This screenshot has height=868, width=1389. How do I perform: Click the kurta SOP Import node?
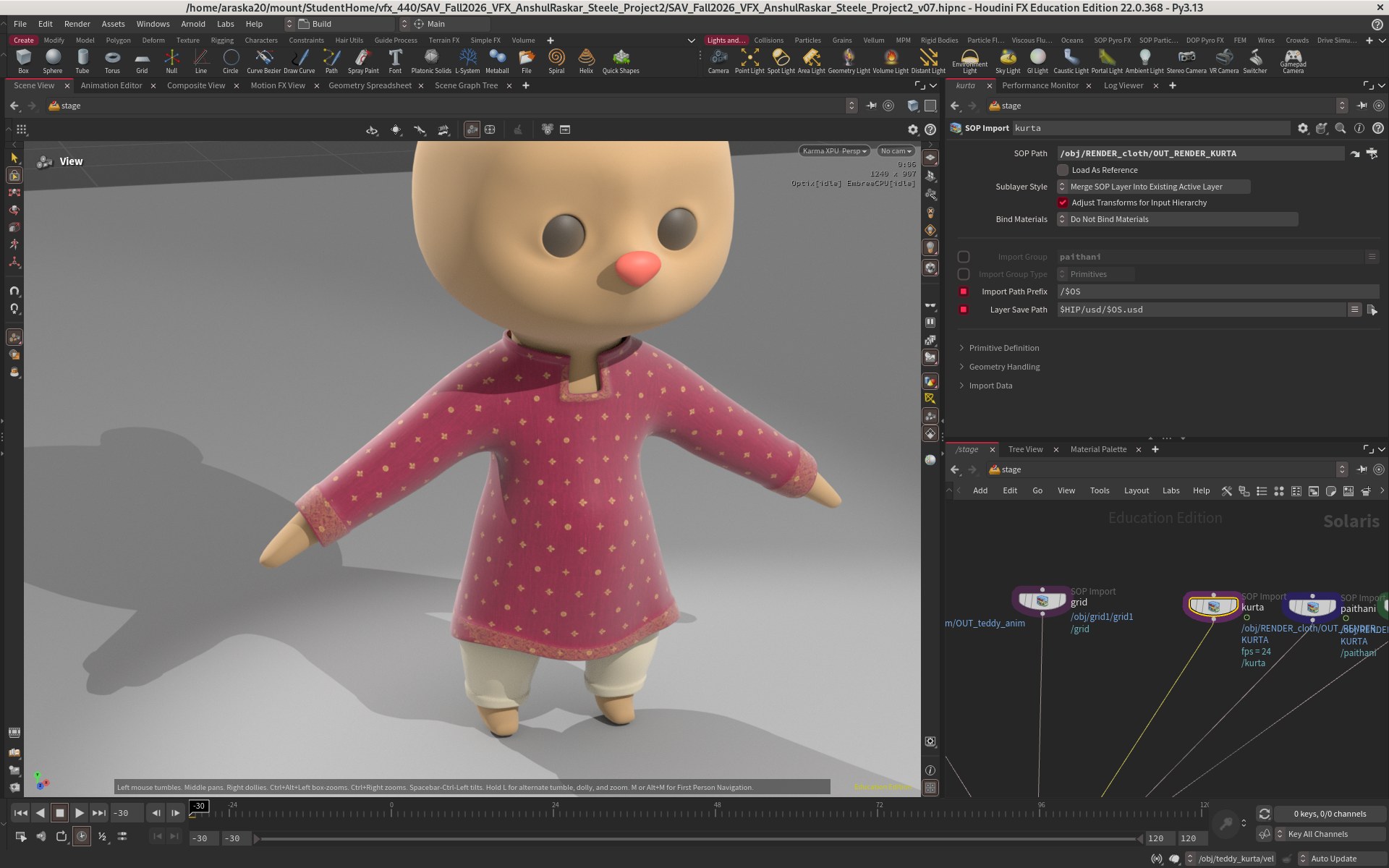pyautogui.click(x=1213, y=605)
